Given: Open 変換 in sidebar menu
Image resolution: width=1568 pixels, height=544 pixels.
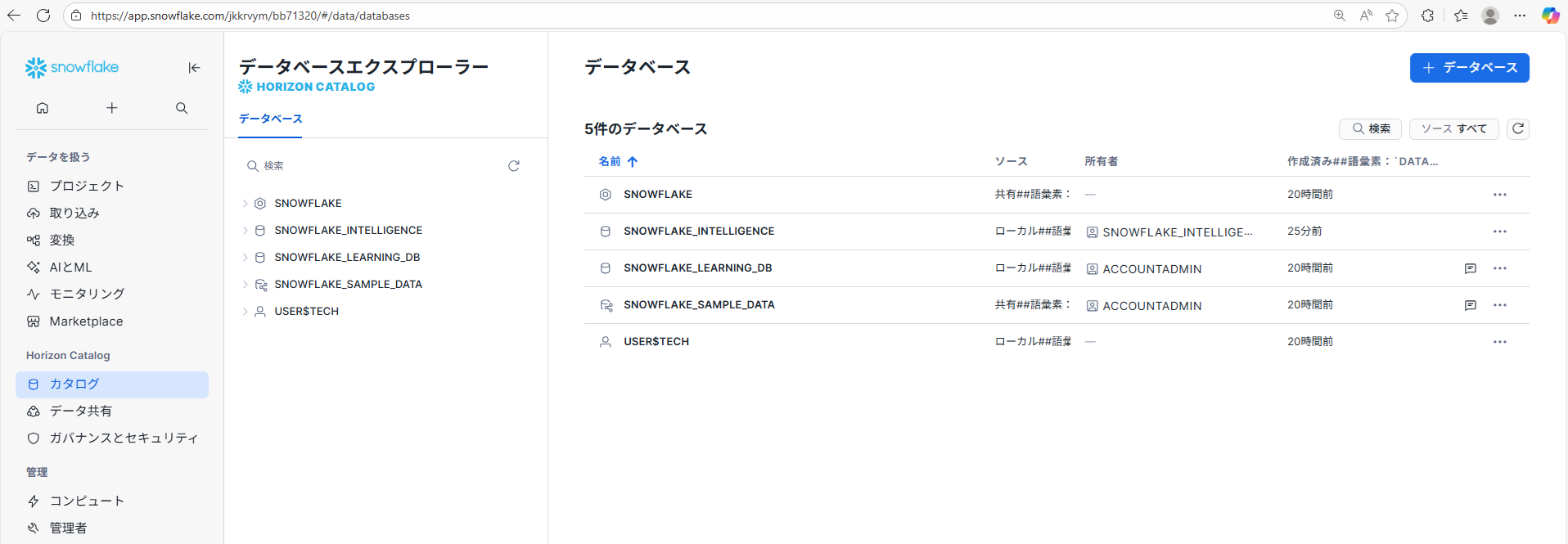Looking at the screenshot, I should pyautogui.click(x=112, y=240).
